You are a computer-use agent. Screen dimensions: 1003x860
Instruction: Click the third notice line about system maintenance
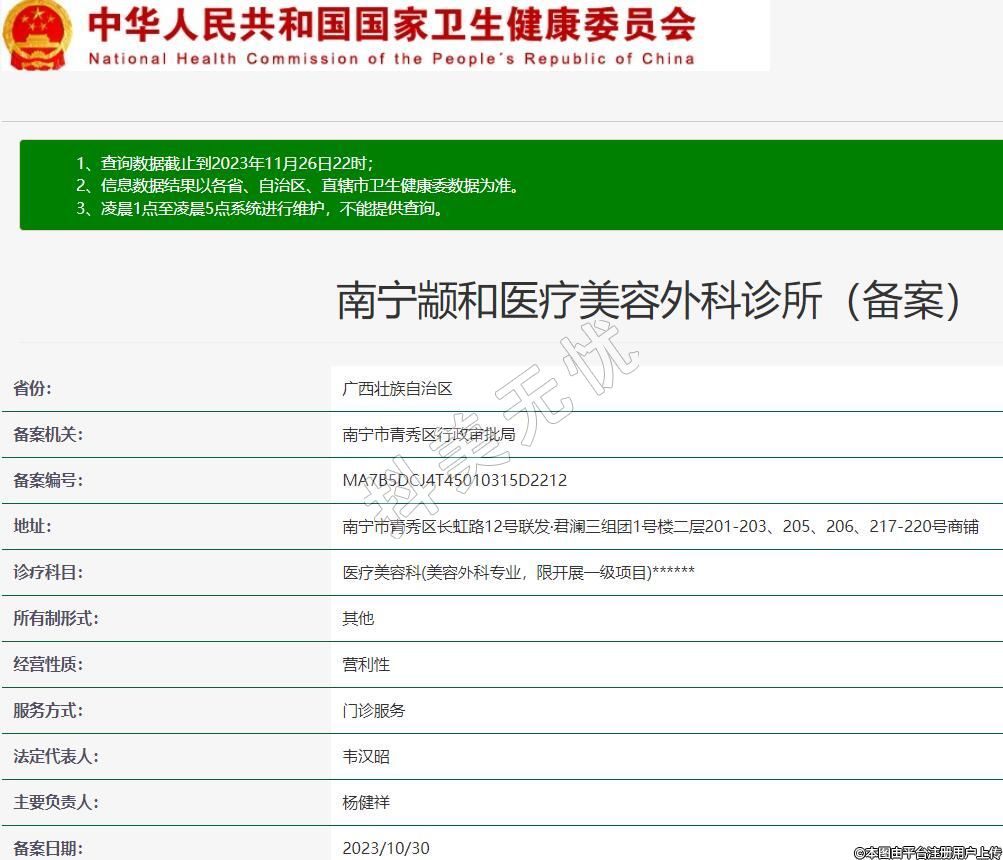coord(260,209)
